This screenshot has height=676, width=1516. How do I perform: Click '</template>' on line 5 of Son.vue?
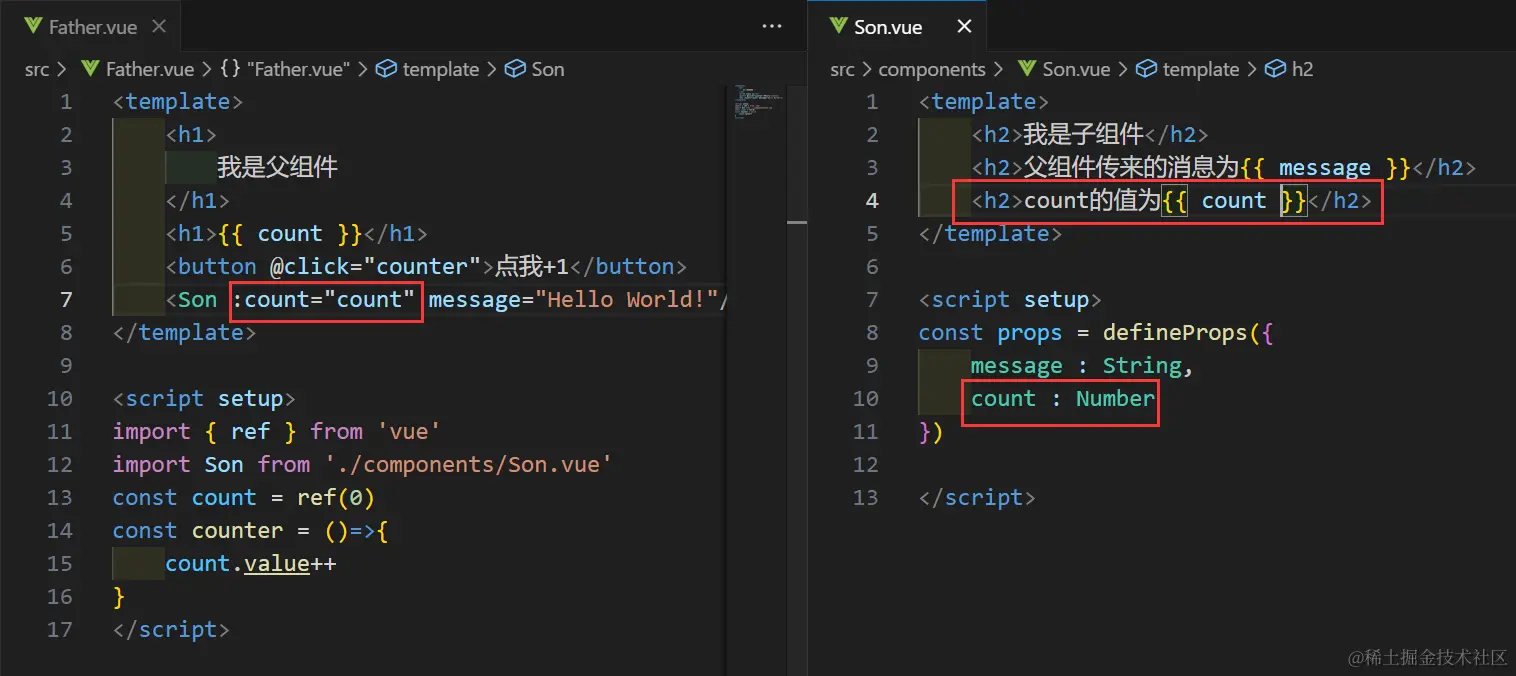[991, 233]
